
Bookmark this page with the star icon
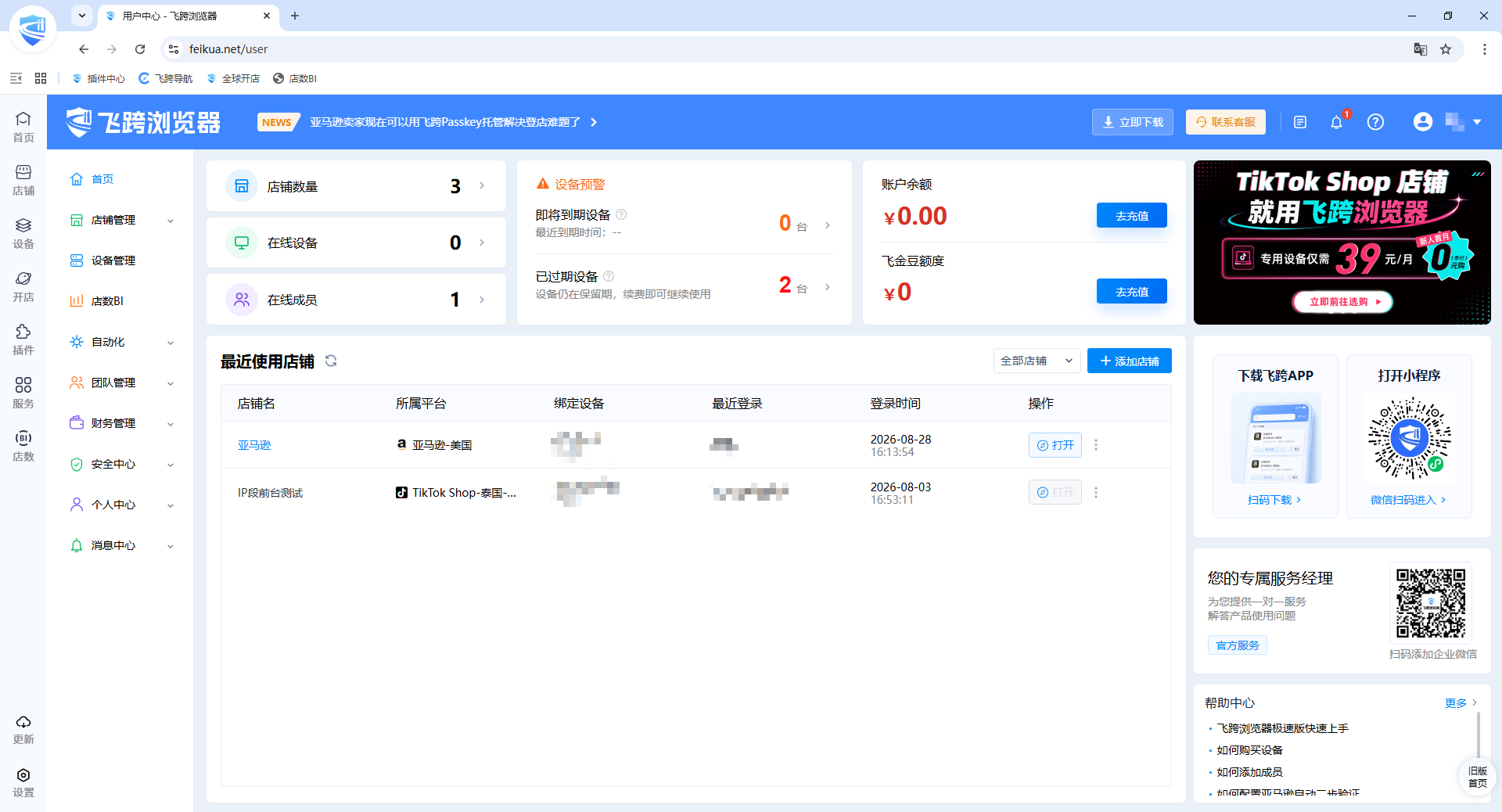[x=1446, y=49]
